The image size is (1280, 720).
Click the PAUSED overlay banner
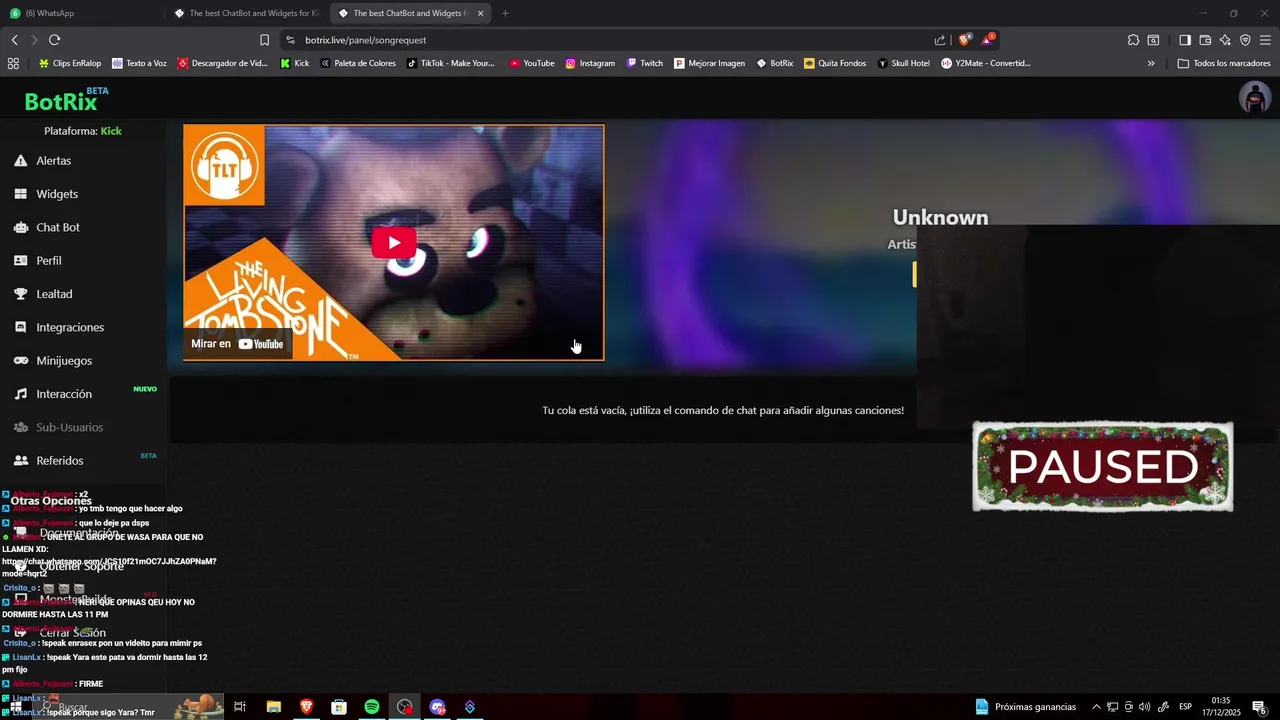[x=1103, y=466]
